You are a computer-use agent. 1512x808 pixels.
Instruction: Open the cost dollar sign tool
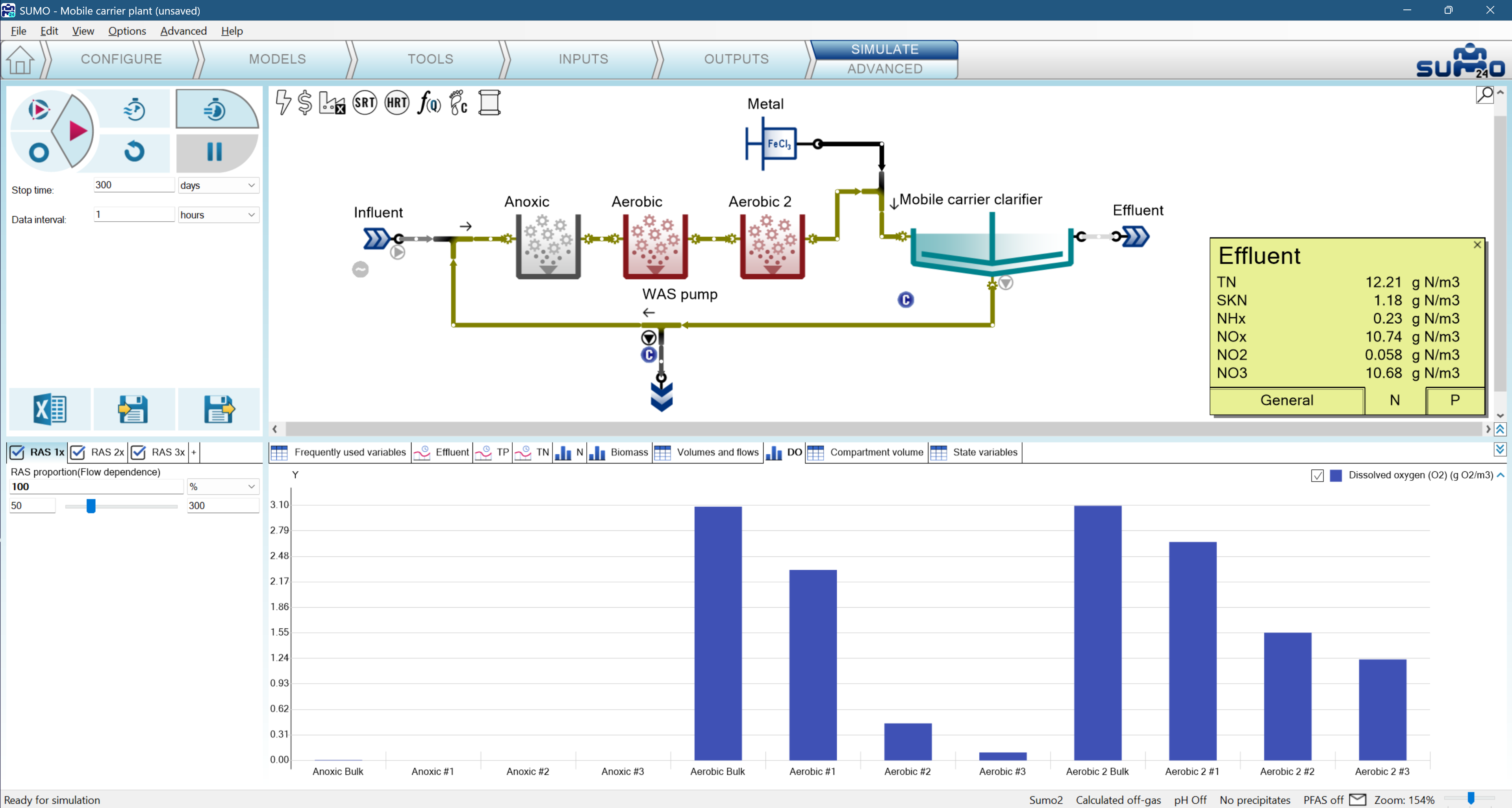(305, 103)
